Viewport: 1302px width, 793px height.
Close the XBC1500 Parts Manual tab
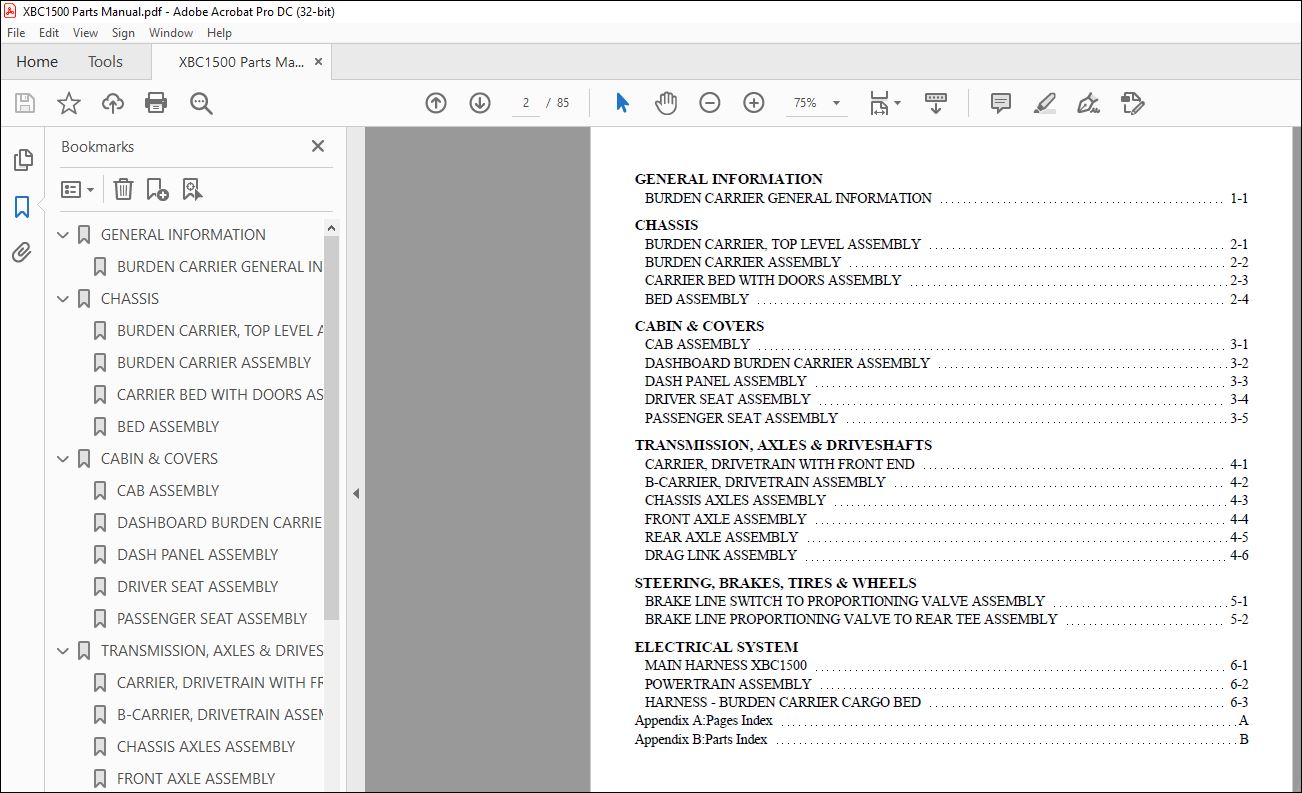pos(319,62)
